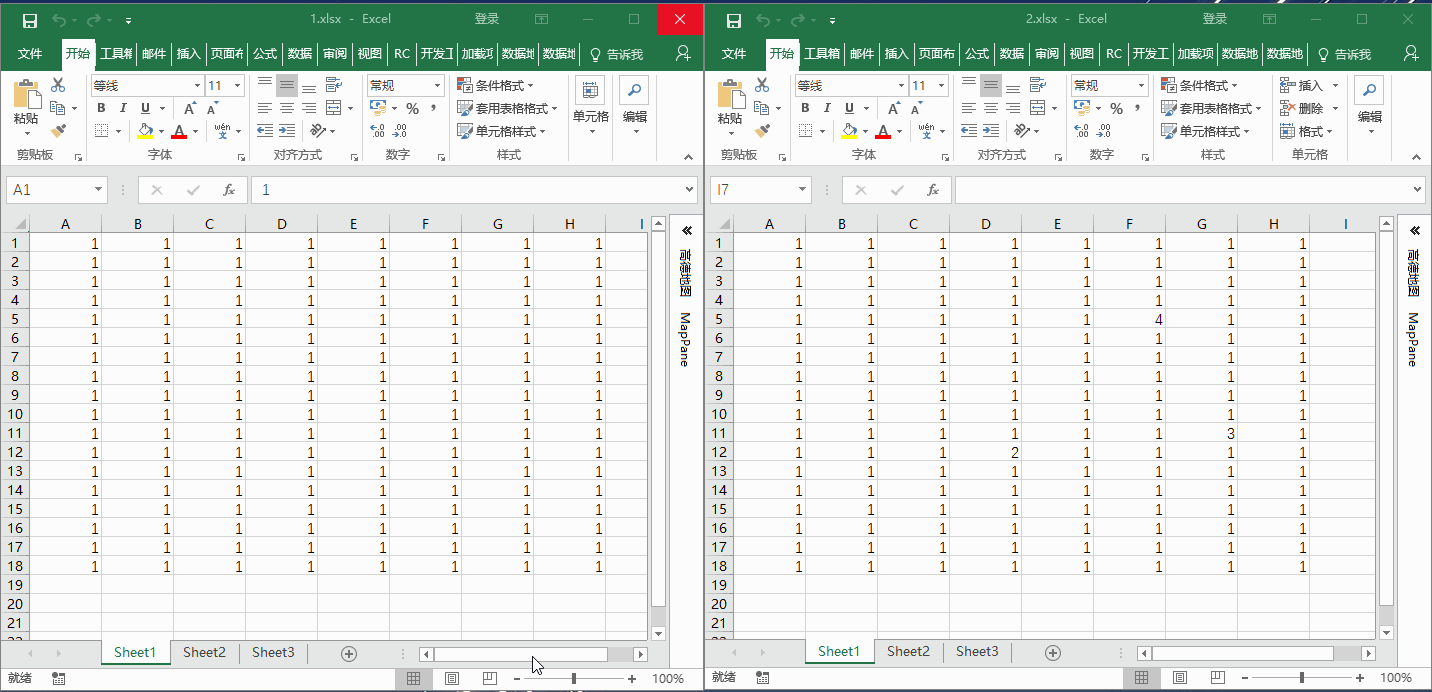Image resolution: width=1432 pixels, height=692 pixels.
Task: Click the comma style icon in 2.xlsx
Action: [x=1139, y=108]
